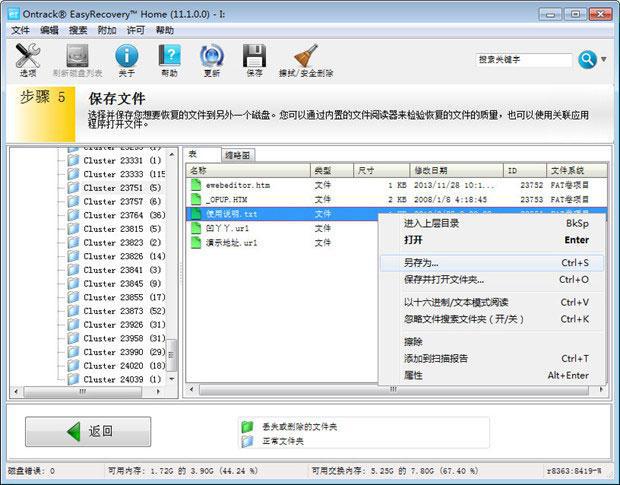Click the 返回 back button

88,431
